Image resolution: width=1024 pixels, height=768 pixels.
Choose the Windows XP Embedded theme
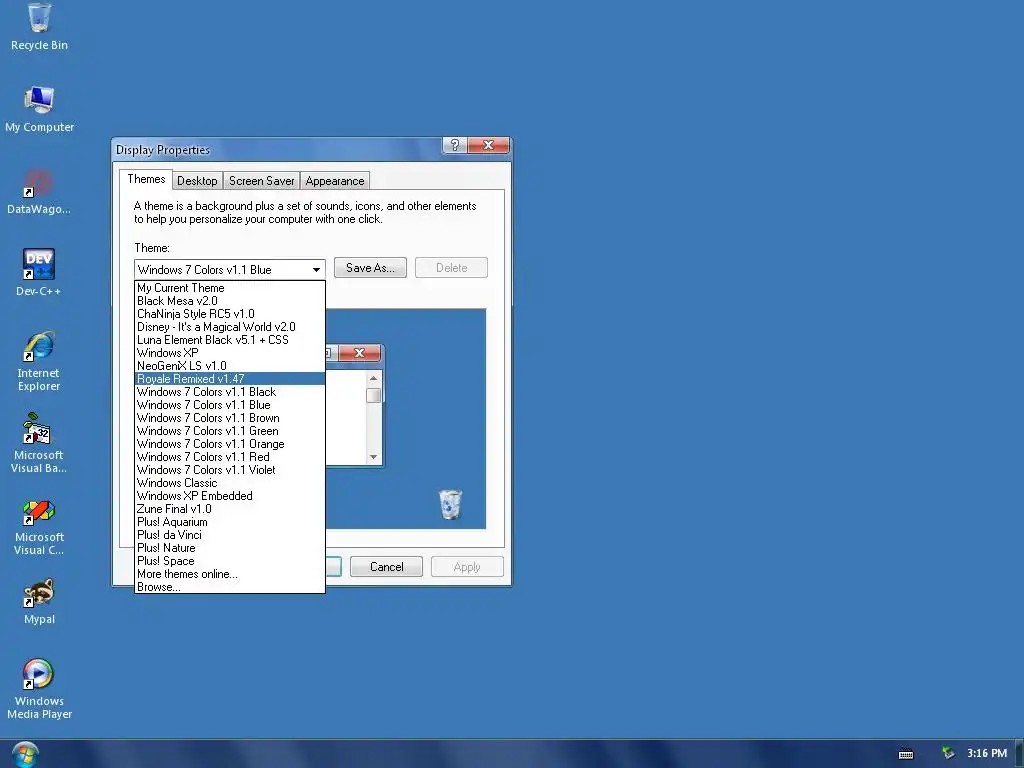click(x=230, y=496)
